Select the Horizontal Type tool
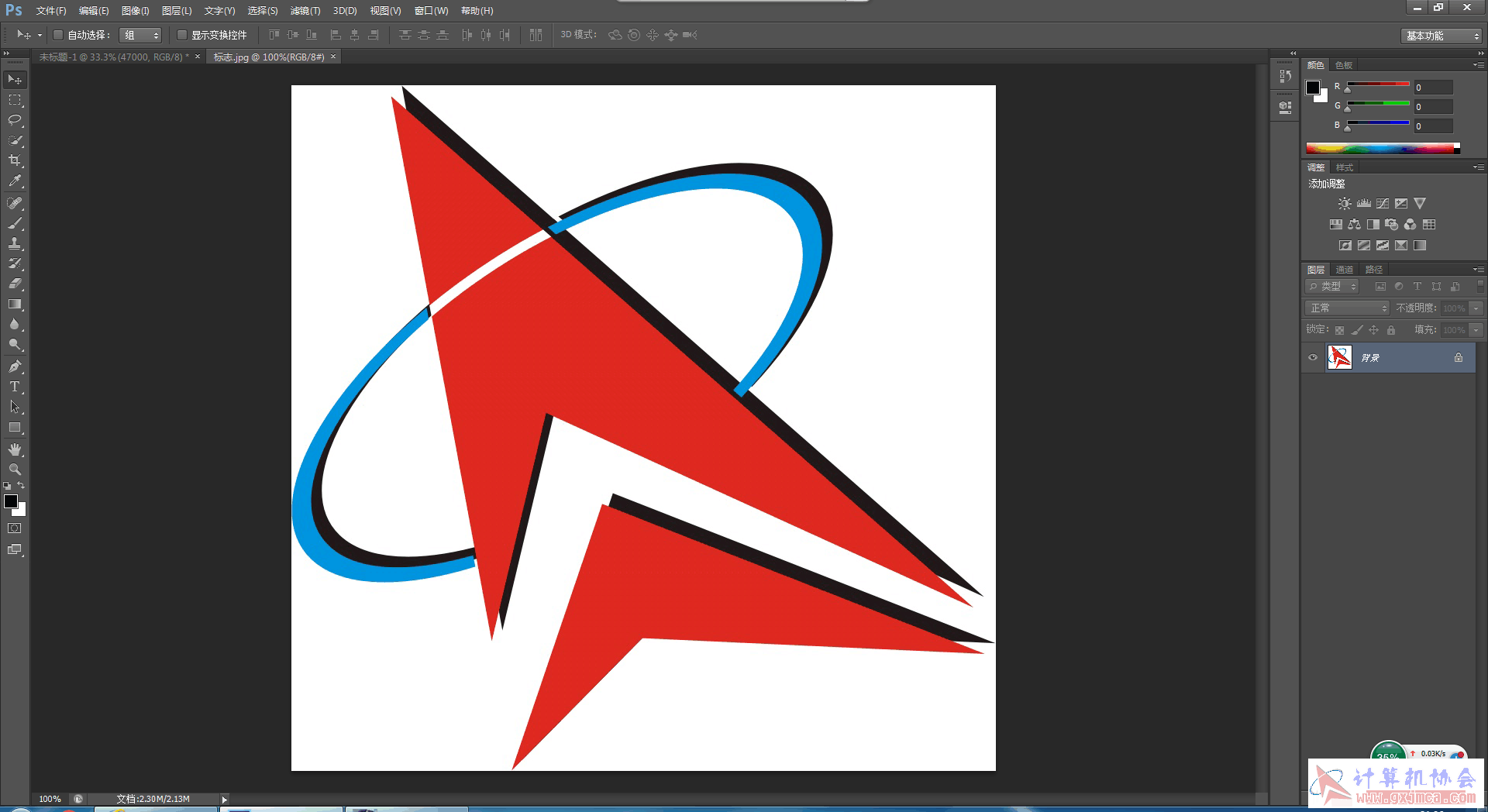Image resolution: width=1488 pixels, height=812 pixels. [x=15, y=387]
